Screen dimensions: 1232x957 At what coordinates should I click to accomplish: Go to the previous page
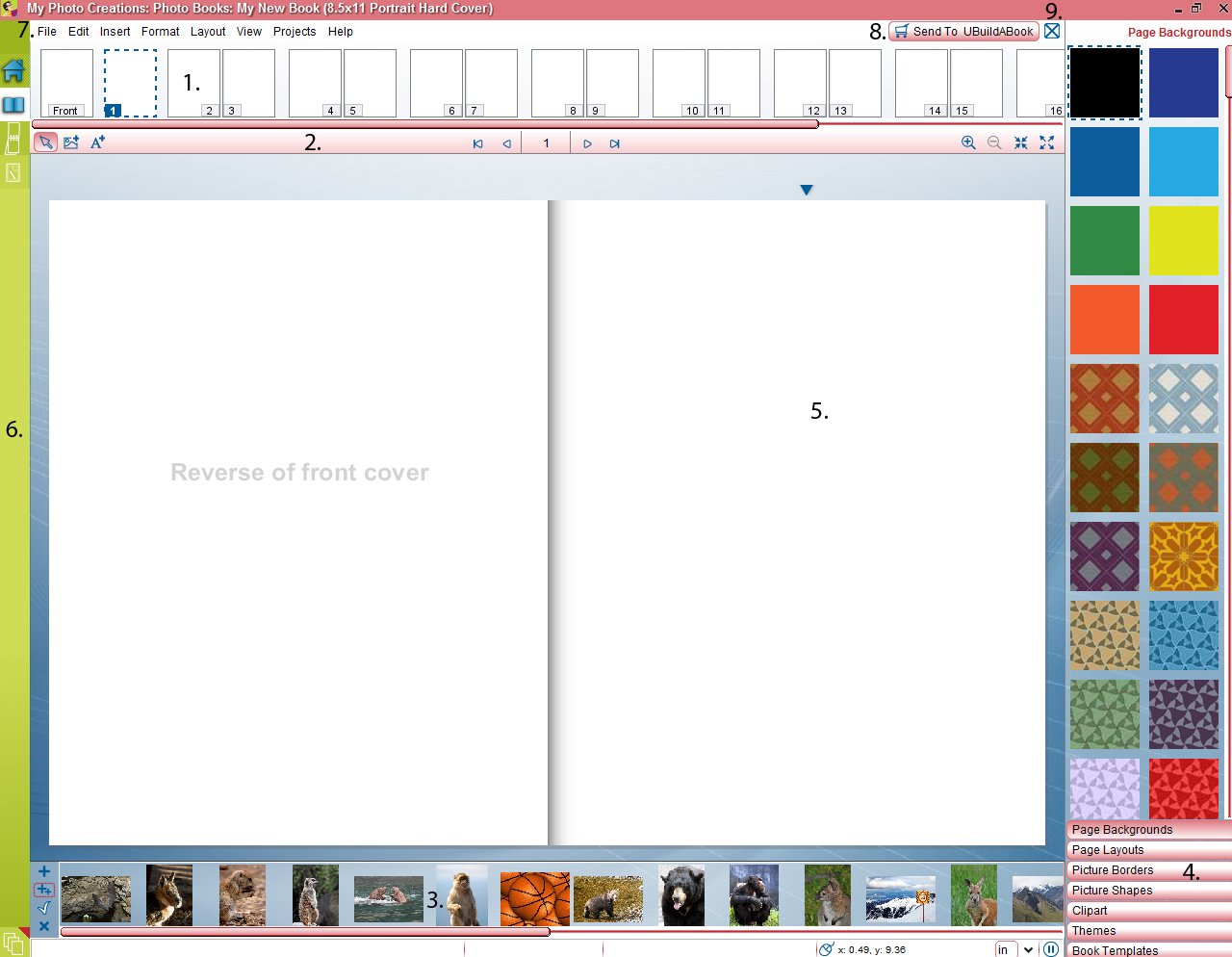click(x=506, y=143)
